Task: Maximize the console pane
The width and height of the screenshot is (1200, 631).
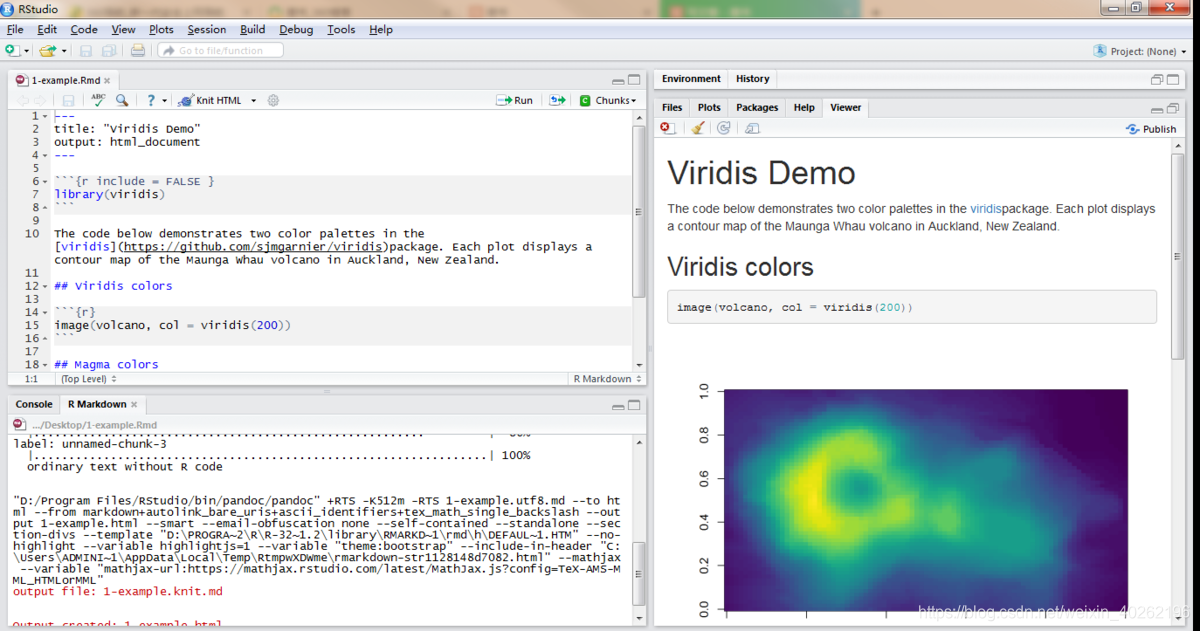Action: [634, 405]
